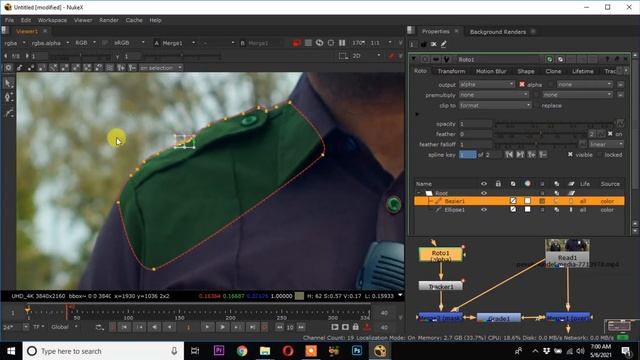Viewport: 640px width, 360px height.
Task: Select the add points pen tool
Action: pyautogui.click(x=8, y=97)
